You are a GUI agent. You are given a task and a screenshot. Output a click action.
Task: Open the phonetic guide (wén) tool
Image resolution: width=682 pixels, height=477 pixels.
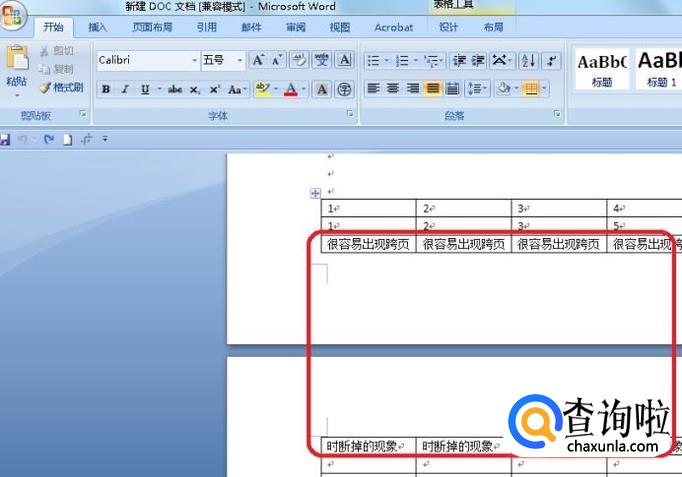[x=322, y=60]
